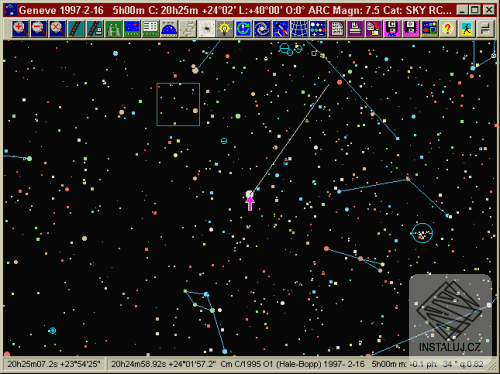Click the grey square frame on the star map
Viewport: 500px width, 374px height.
178,104
